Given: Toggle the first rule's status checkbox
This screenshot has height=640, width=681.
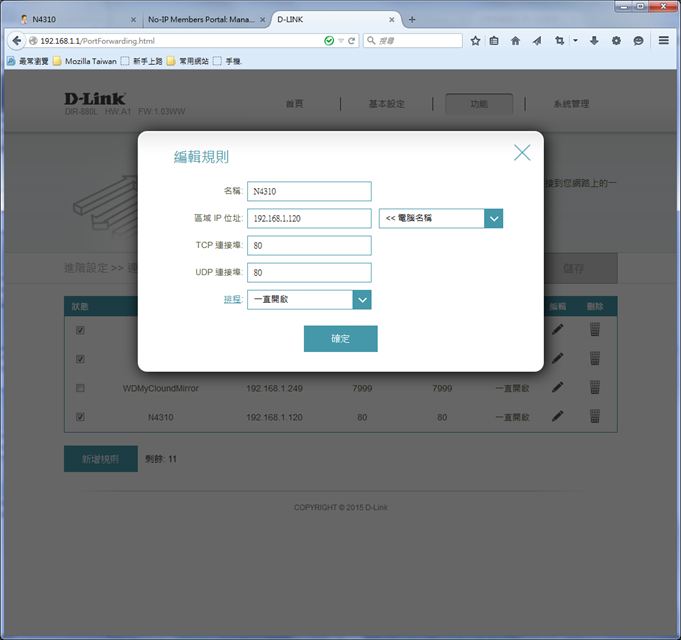Looking at the screenshot, I should point(80,330).
